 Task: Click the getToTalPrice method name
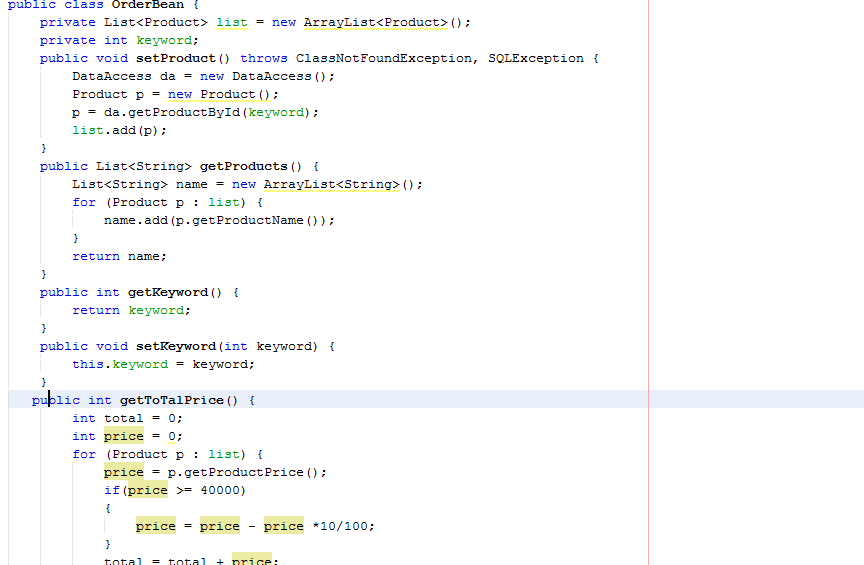(171, 400)
